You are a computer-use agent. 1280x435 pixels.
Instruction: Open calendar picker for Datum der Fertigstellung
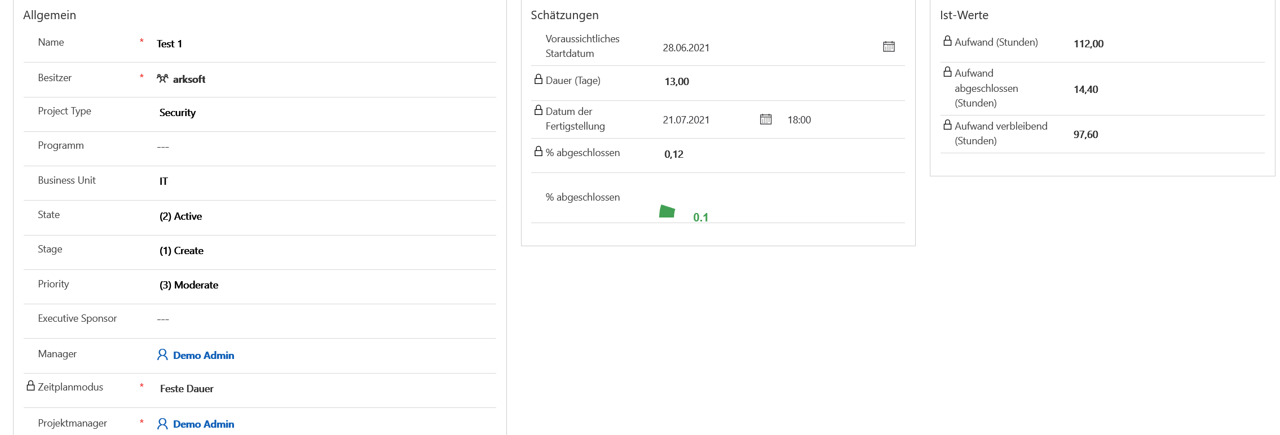tap(765, 119)
